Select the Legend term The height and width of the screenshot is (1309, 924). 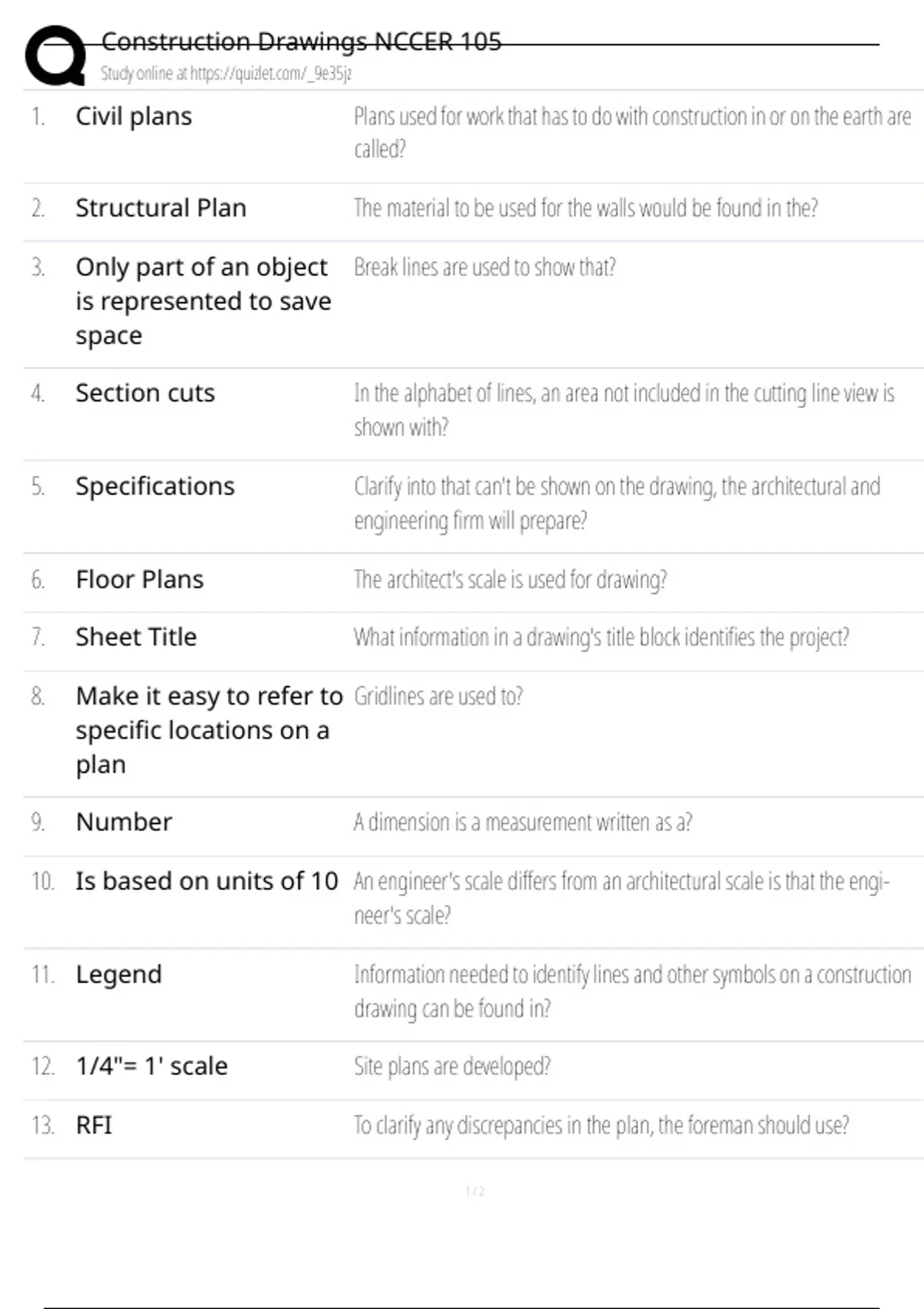pos(119,975)
